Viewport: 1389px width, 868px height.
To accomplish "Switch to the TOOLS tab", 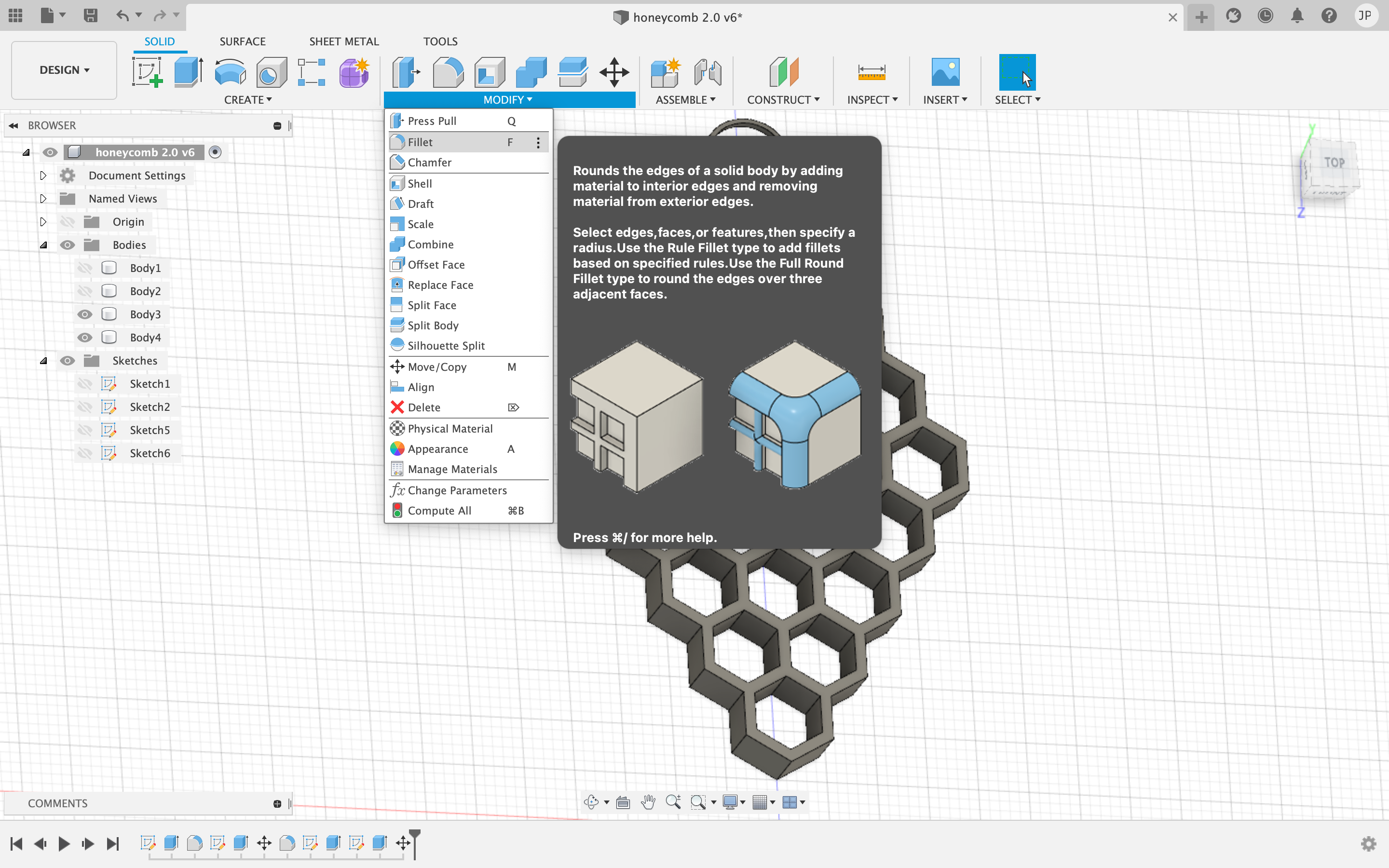I will pyautogui.click(x=440, y=41).
